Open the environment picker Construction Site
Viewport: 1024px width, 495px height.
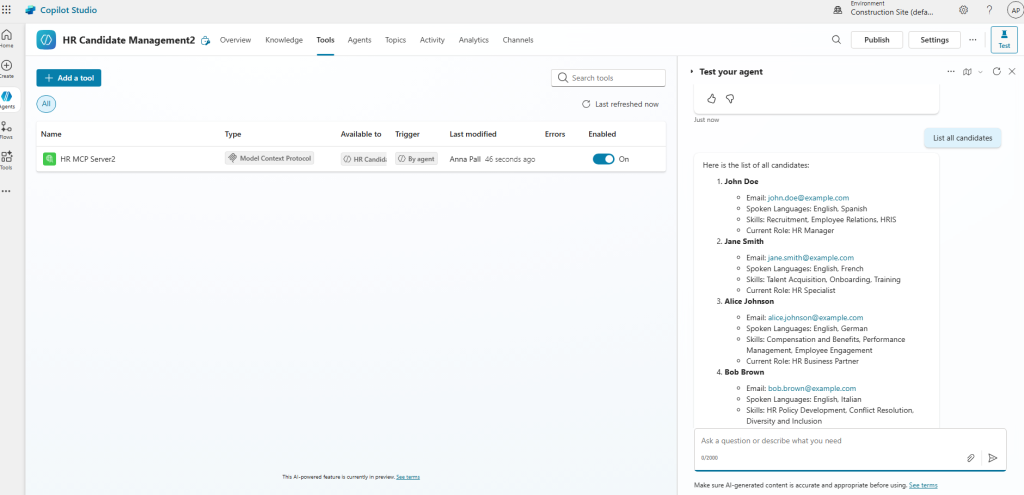(x=890, y=10)
